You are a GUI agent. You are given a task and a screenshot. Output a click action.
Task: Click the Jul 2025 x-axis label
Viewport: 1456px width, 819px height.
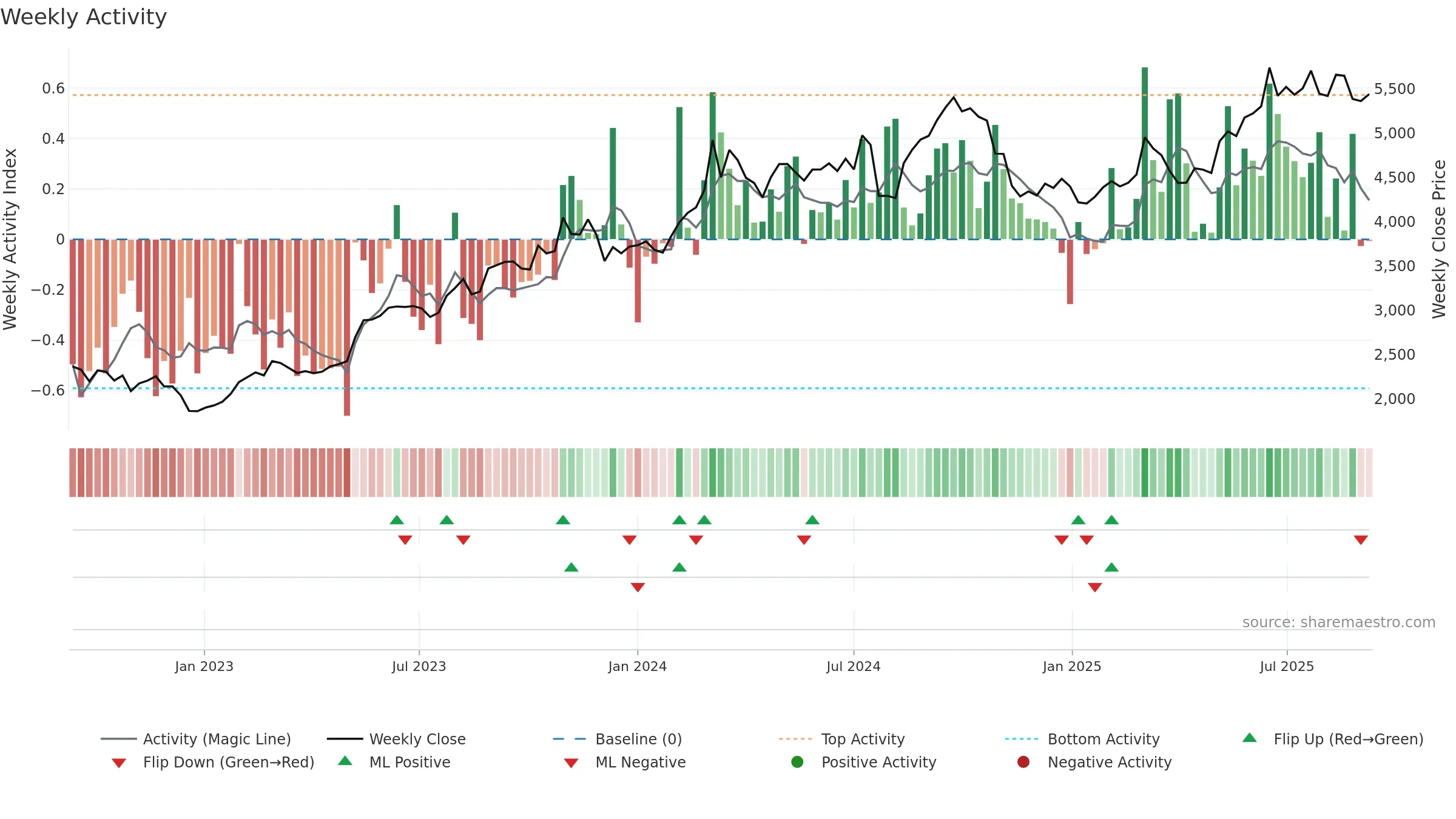pyautogui.click(x=1287, y=666)
